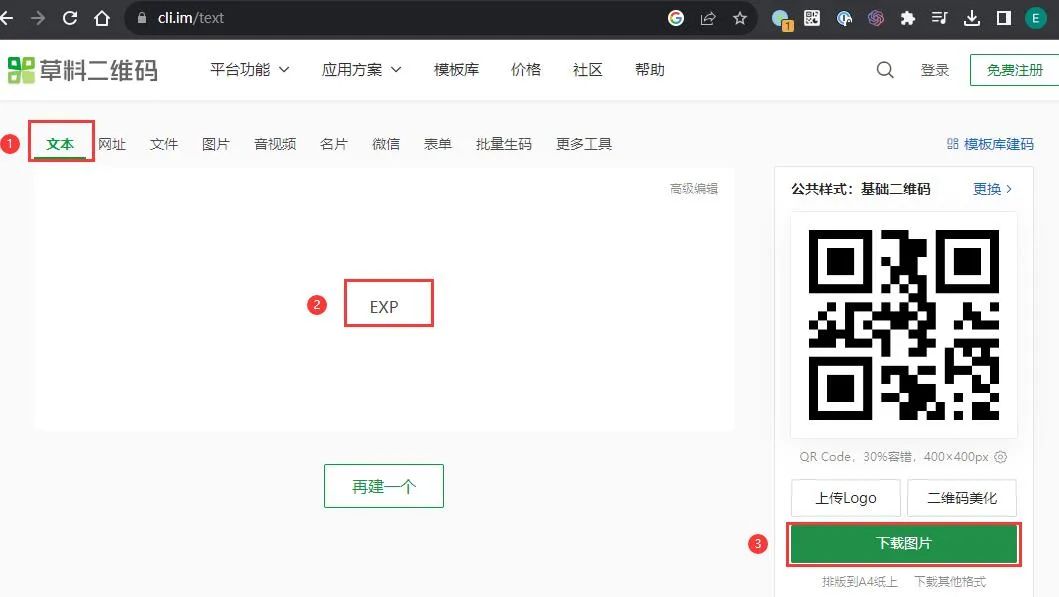The image size is (1059, 597).
Task: Open the extensions puzzle piece menu
Action: (908, 18)
